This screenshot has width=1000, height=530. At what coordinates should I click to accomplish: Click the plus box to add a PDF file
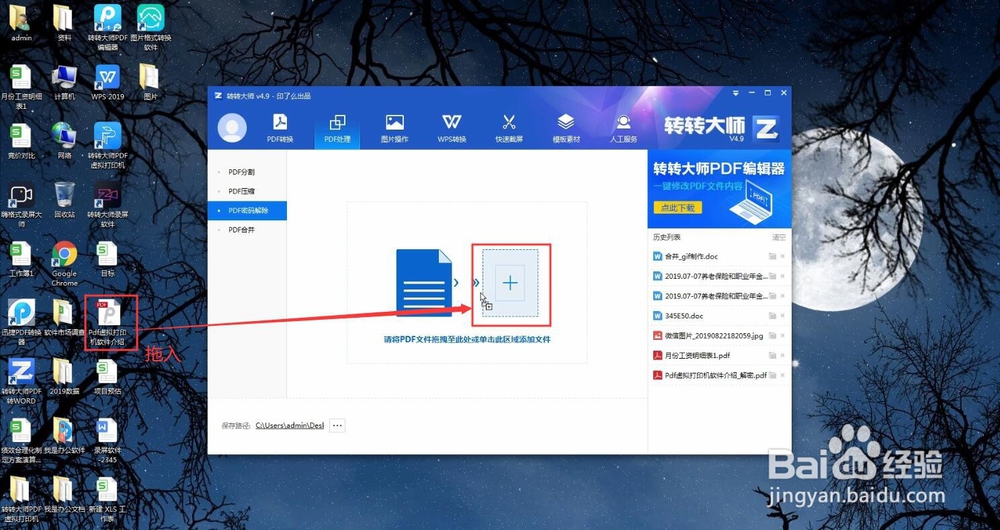click(510, 283)
